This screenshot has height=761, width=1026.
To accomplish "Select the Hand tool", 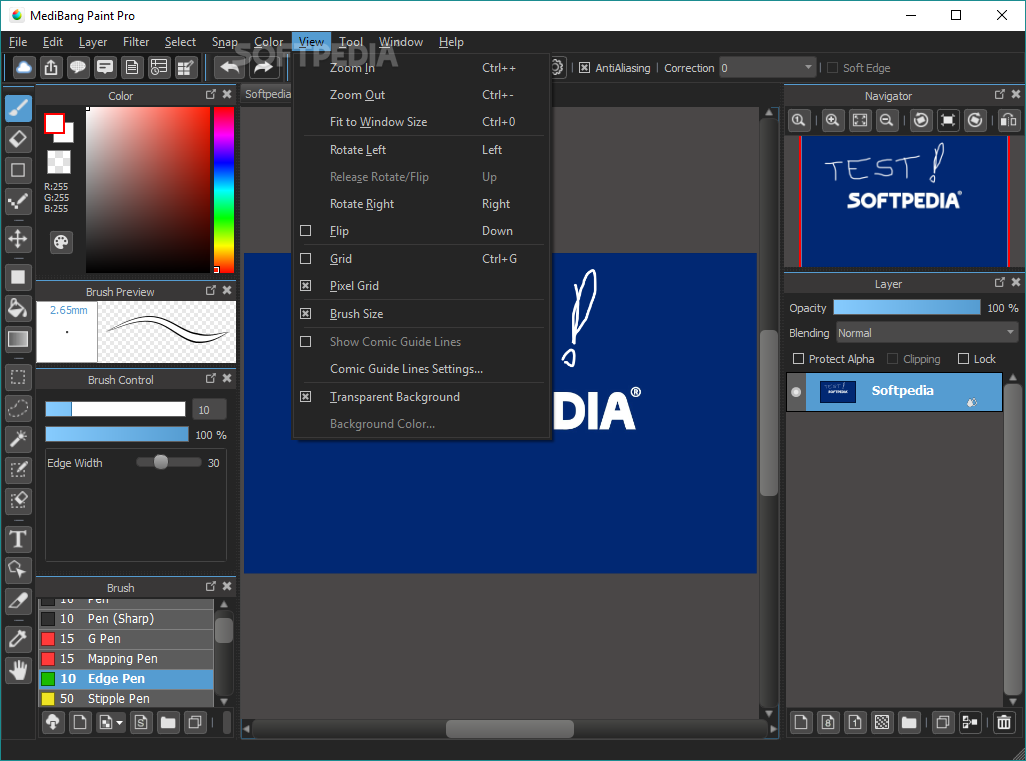I will tap(18, 670).
